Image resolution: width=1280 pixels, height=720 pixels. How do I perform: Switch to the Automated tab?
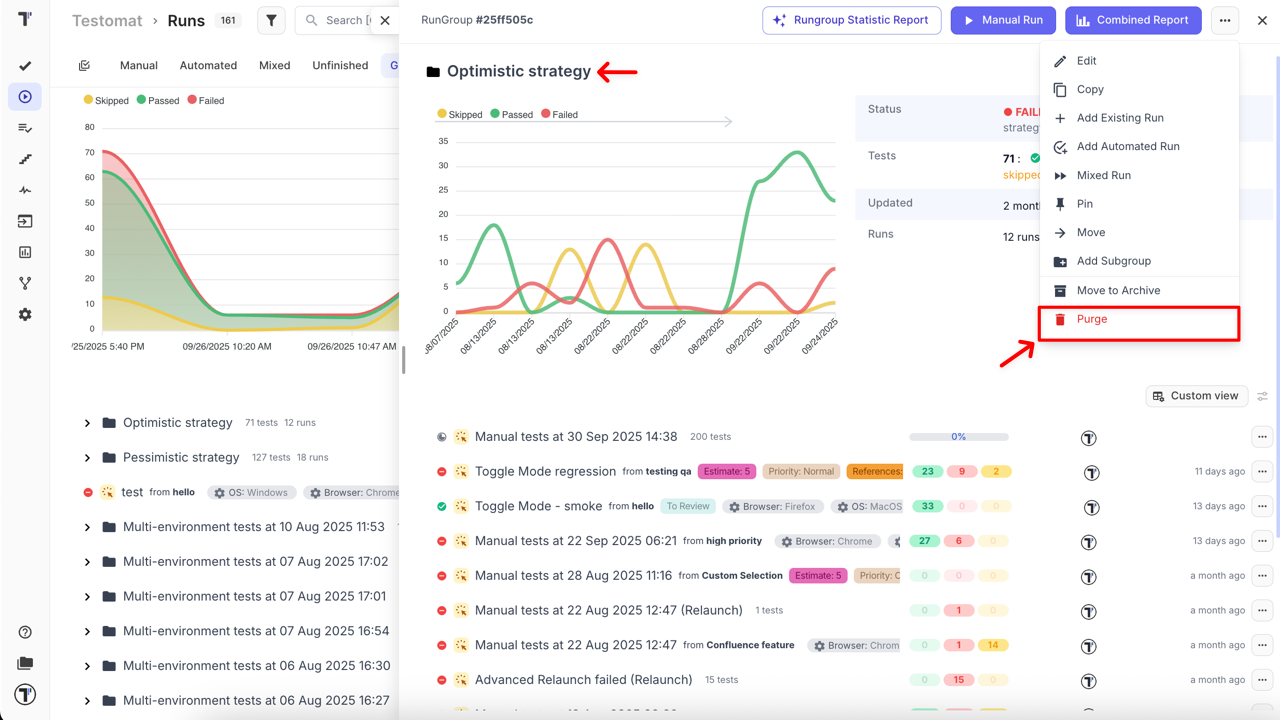tap(208, 66)
